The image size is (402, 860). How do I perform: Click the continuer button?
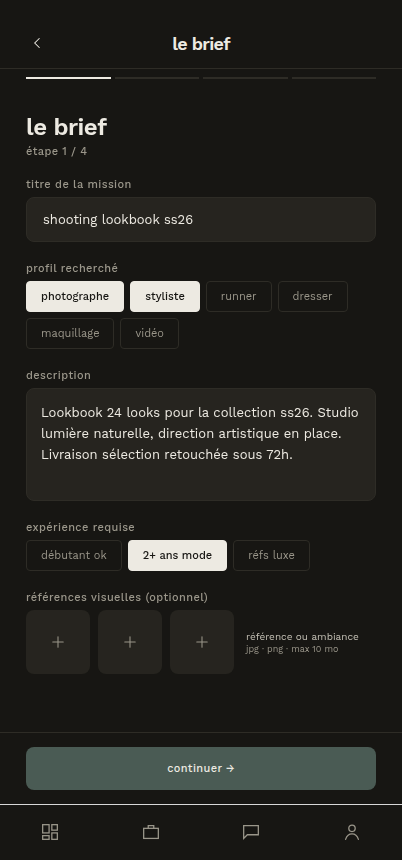201,768
